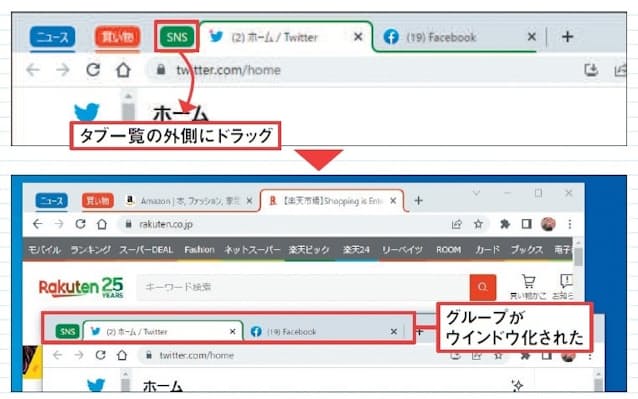Expand the red 買い物 tab group in top window
Viewport: 638px width, 399px height.
[x=118, y=37]
